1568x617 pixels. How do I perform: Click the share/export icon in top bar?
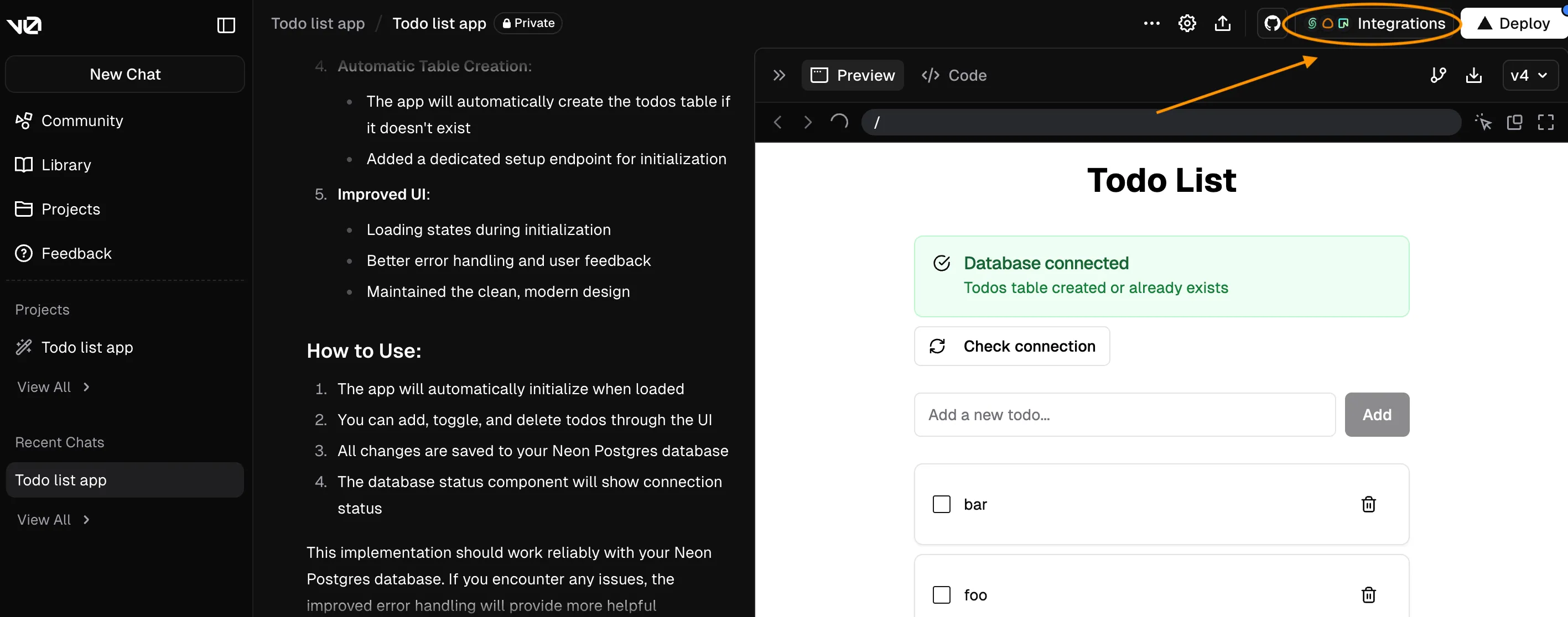coord(1222,23)
